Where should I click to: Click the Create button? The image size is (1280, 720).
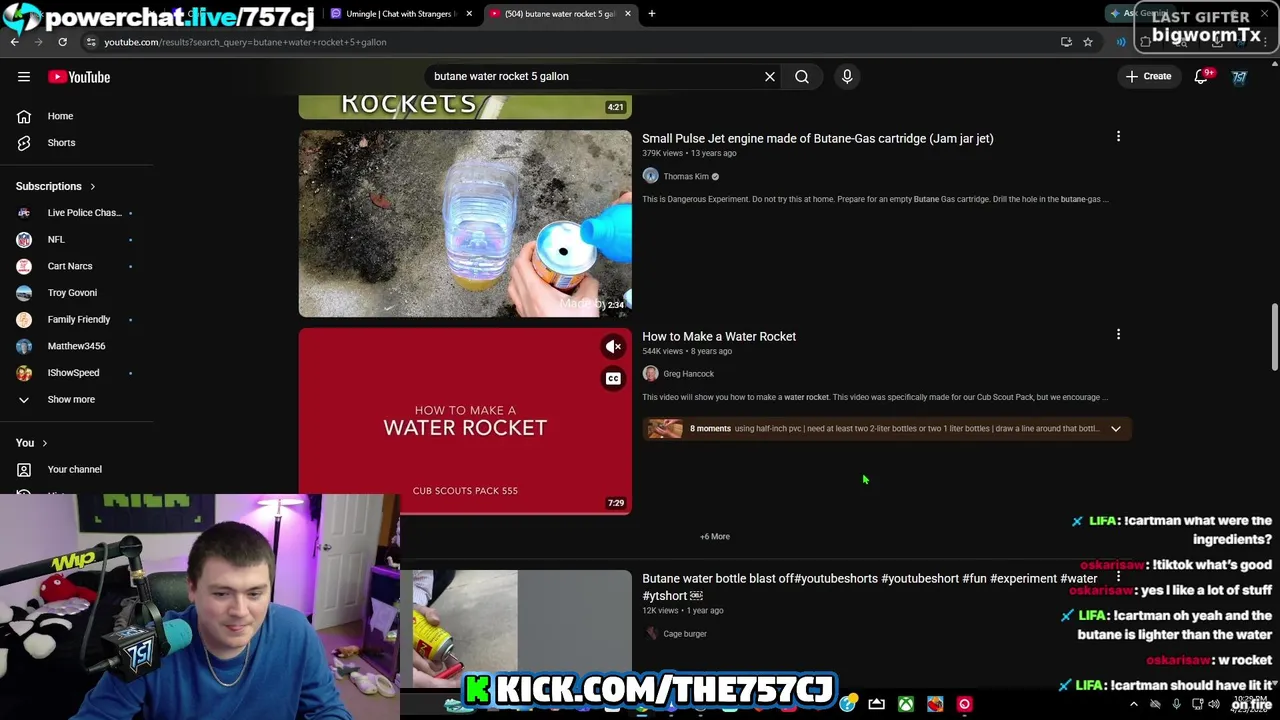(1148, 76)
